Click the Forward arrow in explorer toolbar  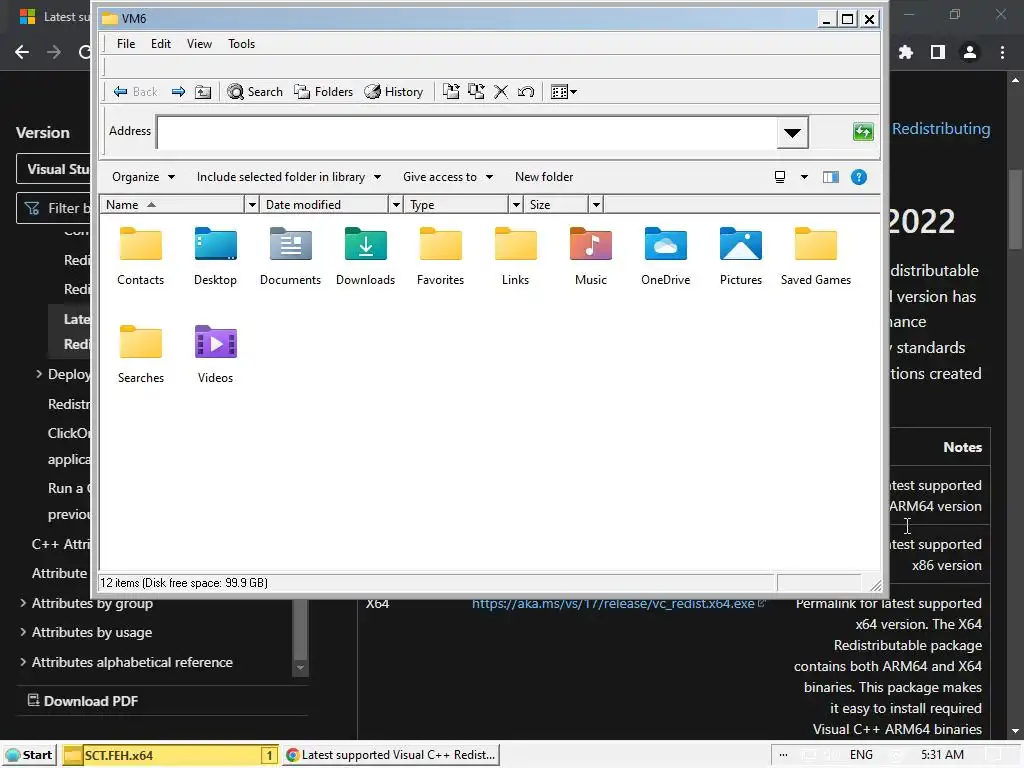click(178, 92)
